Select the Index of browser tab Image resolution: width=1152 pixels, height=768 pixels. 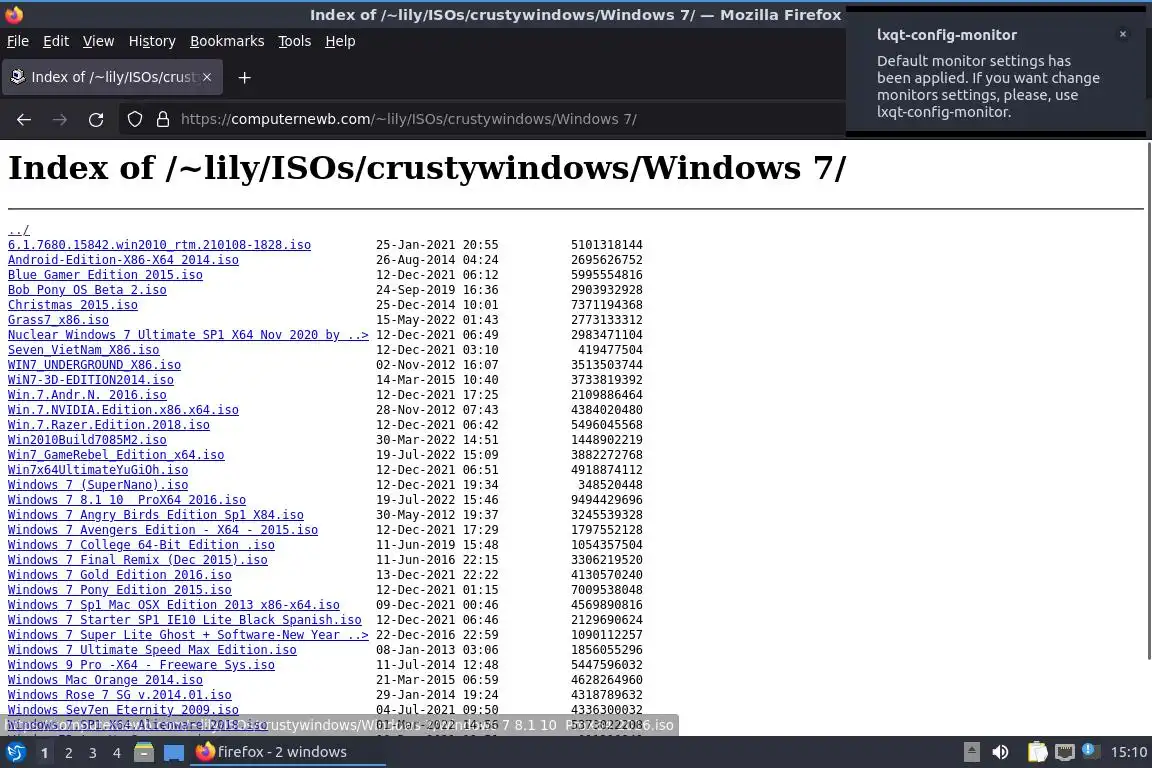pos(112,77)
